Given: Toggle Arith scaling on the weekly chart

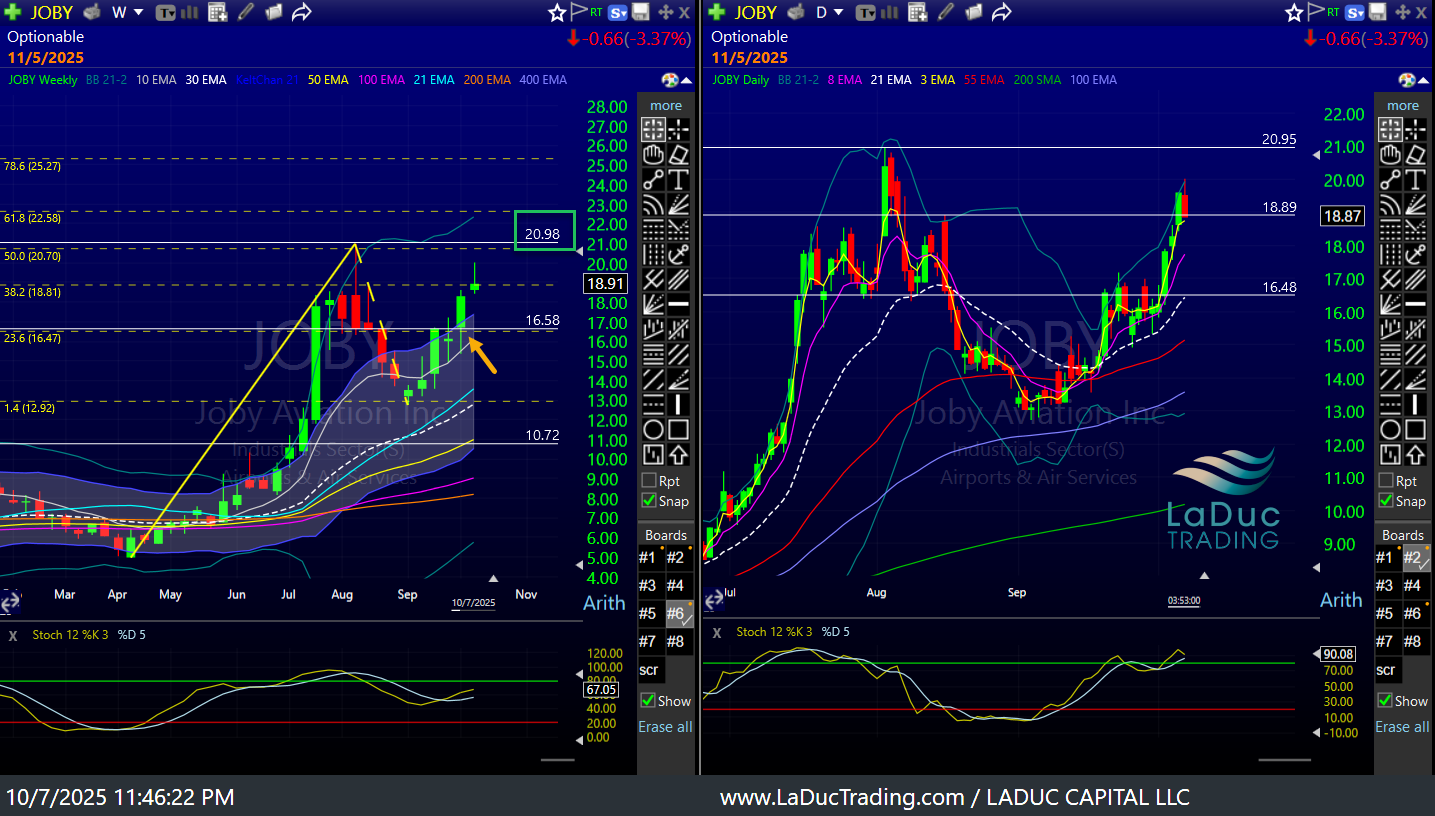Looking at the screenshot, I should coord(604,602).
